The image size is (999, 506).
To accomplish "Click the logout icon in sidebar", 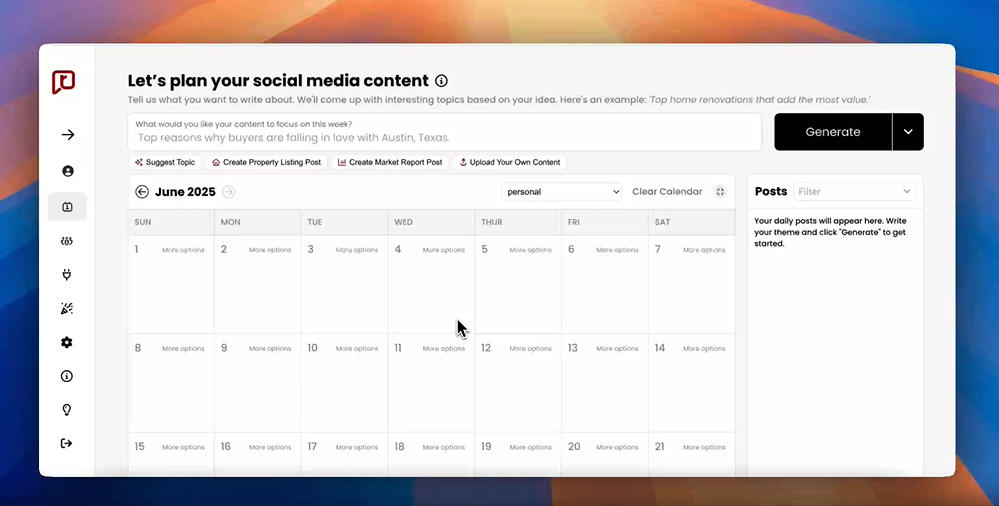I will (x=66, y=444).
